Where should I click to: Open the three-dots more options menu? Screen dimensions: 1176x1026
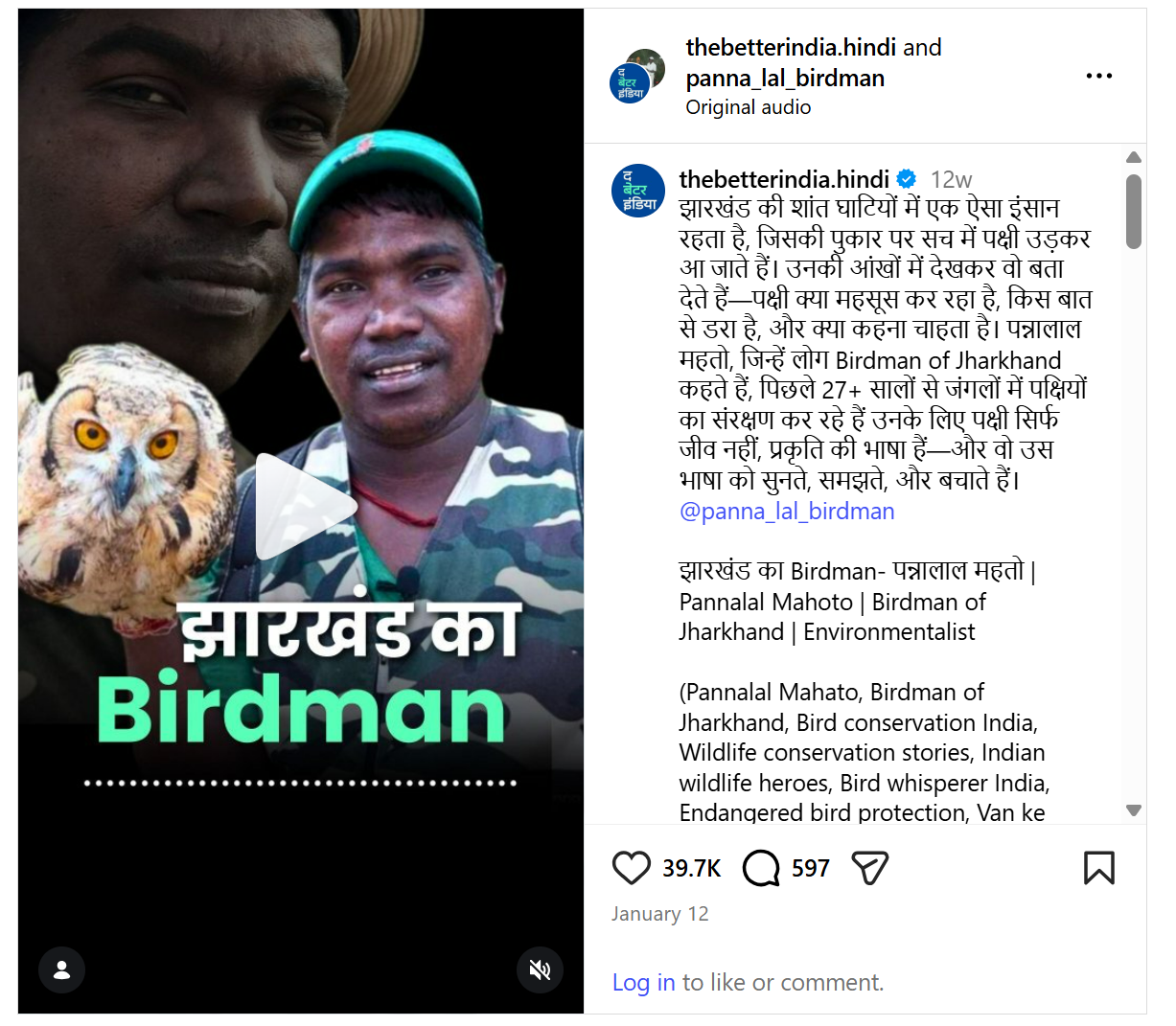coord(1098,76)
